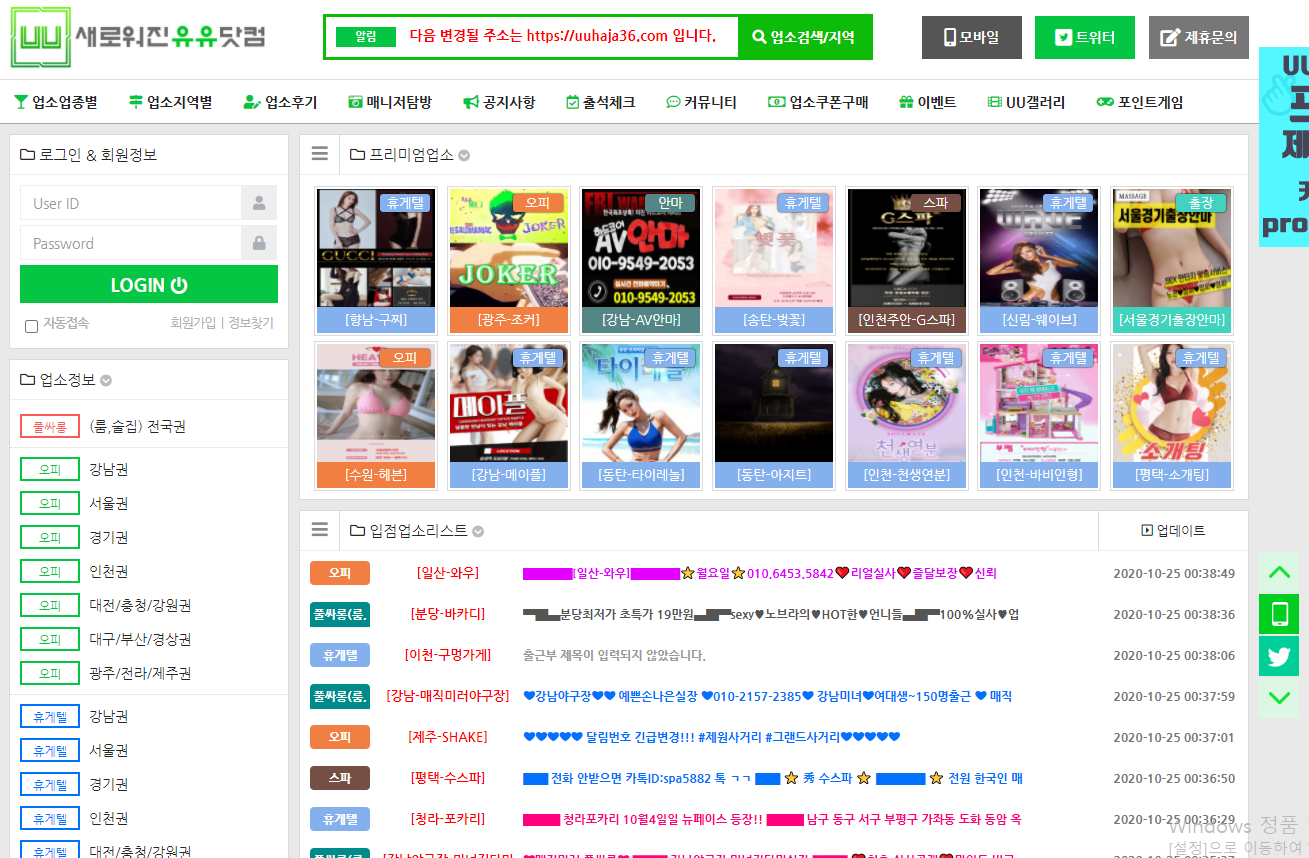The height and width of the screenshot is (858, 1309).
Task: Expand the 프리미엄업소 dropdown arrow
Action: 465,156
